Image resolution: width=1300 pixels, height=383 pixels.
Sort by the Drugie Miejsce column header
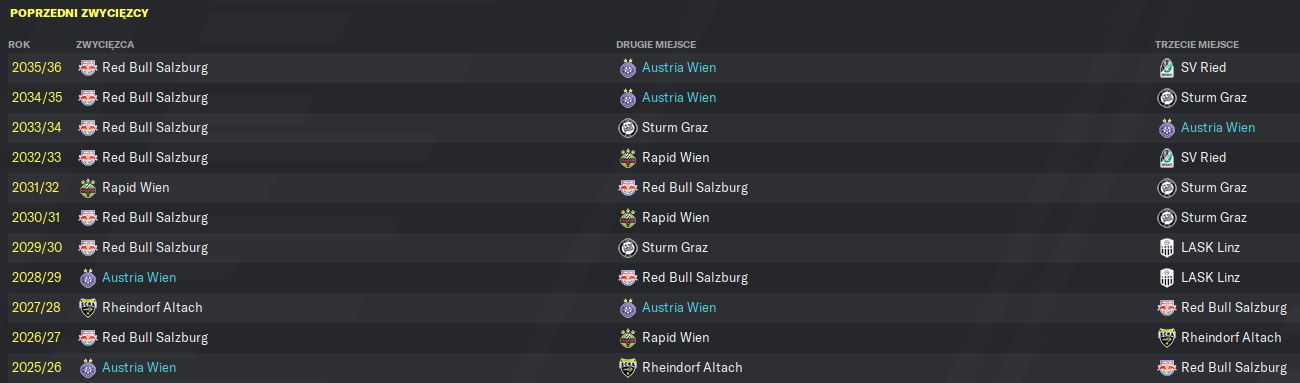(656, 45)
